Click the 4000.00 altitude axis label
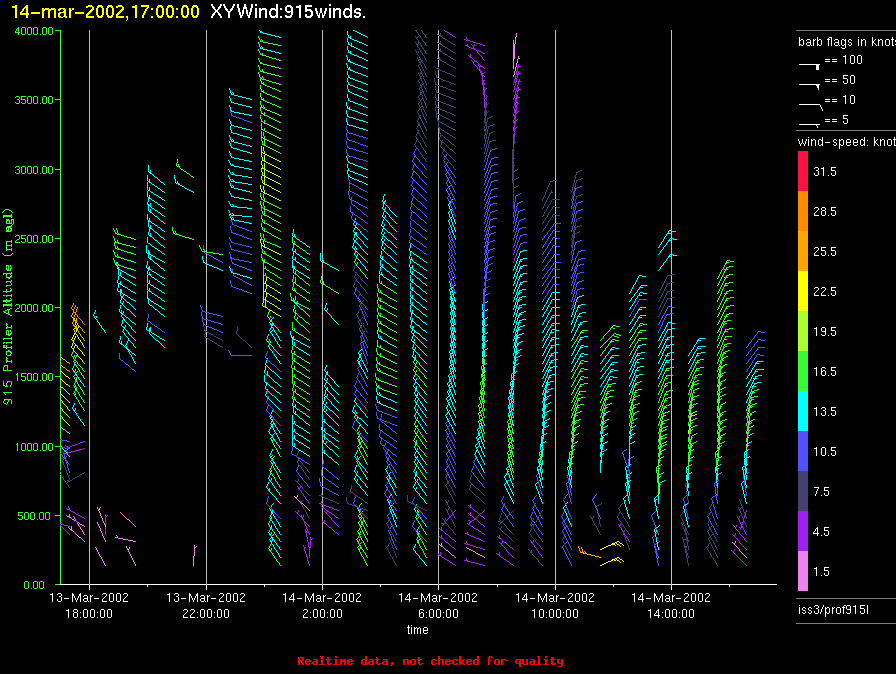The image size is (896, 674). pos(34,31)
